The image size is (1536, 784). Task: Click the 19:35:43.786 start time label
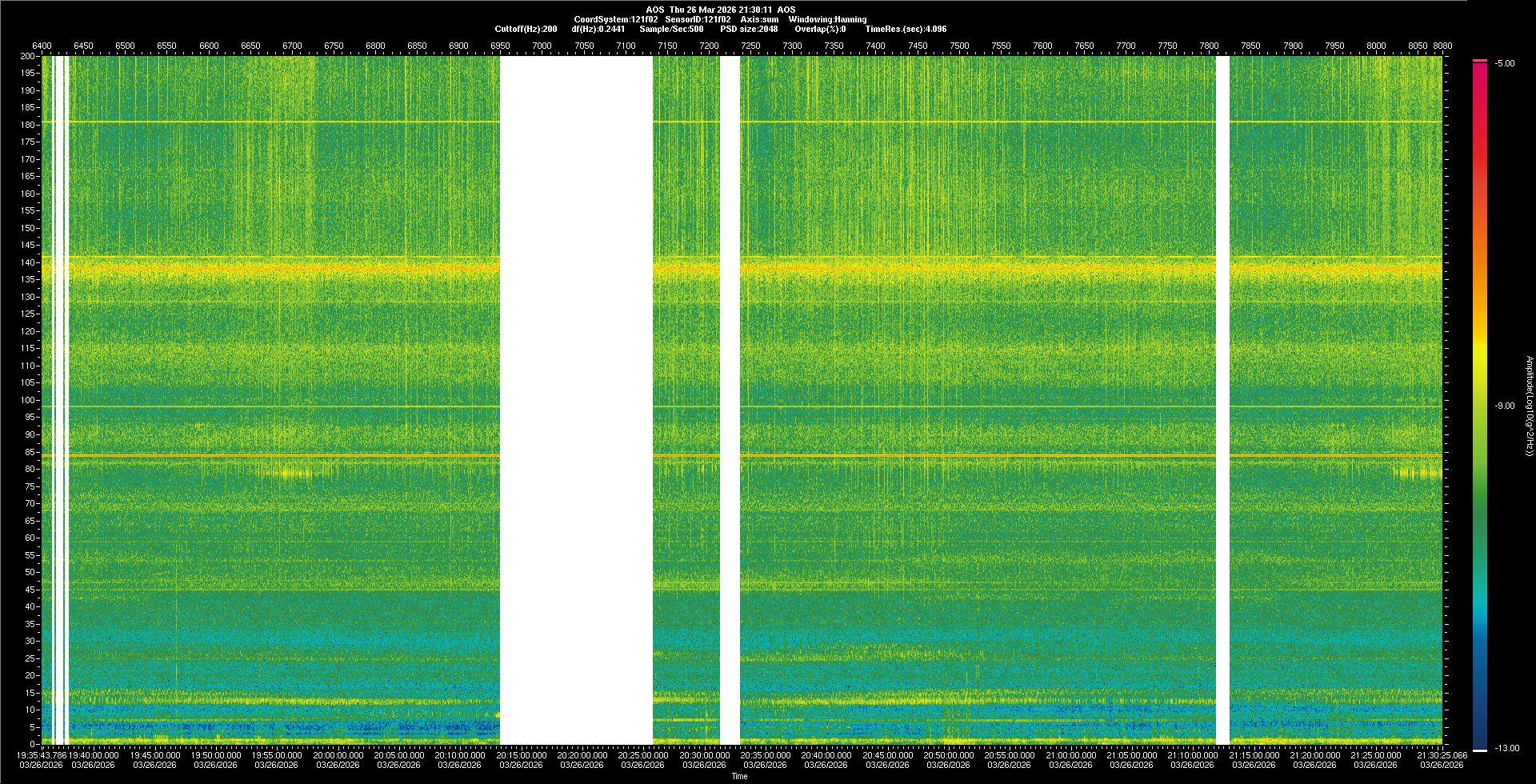42,755
